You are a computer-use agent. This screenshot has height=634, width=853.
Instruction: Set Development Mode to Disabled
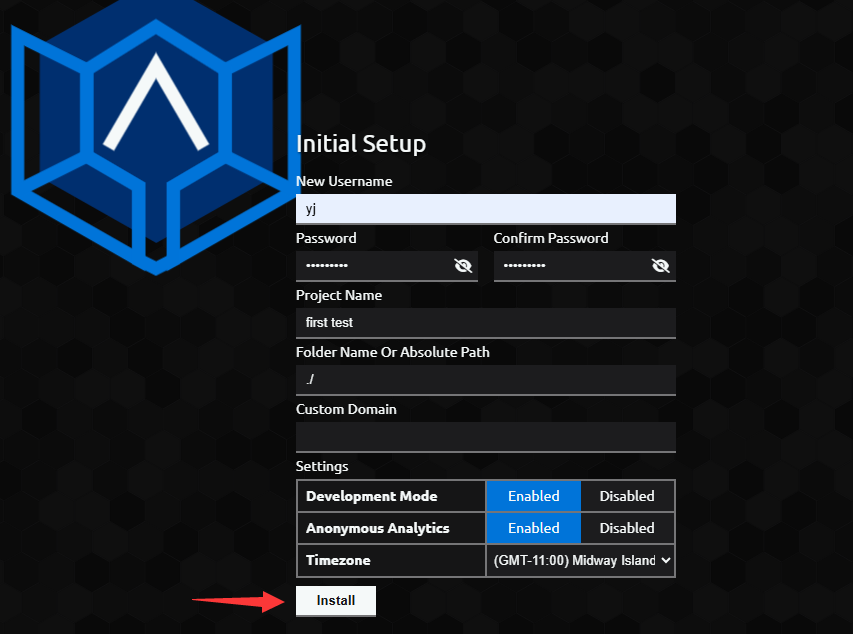(x=627, y=496)
